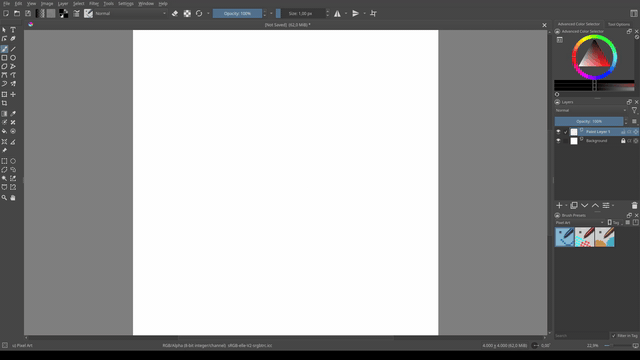Create a new document from toolbar
The height and width of the screenshot is (360, 640).
pos(6,13)
